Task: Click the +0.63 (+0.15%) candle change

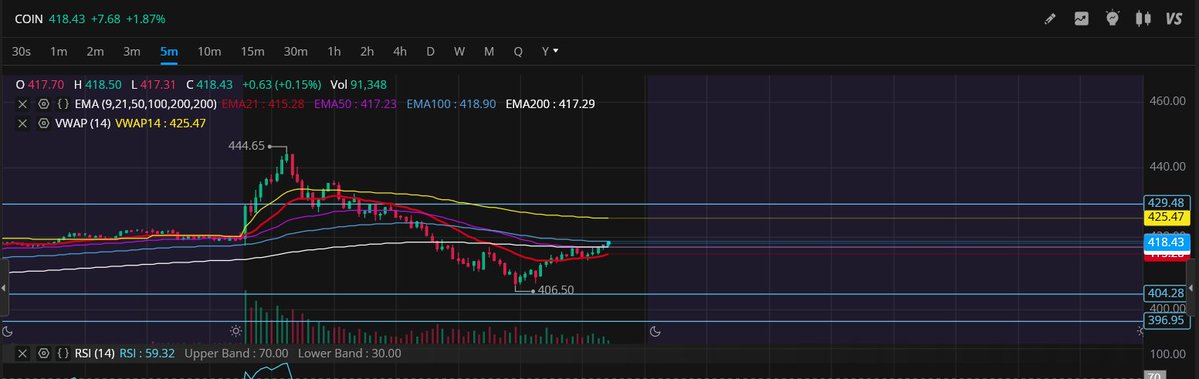Action: coord(282,85)
